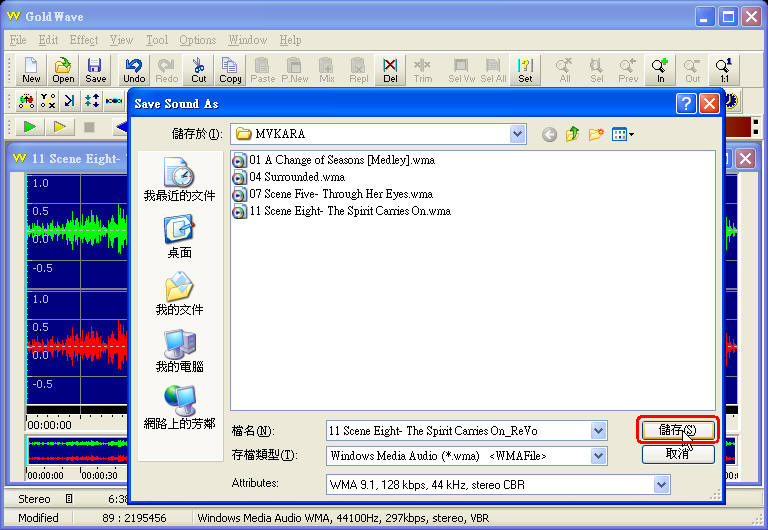Click the zoom In magnifier icon
The width and height of the screenshot is (768, 530).
[x=660, y=70]
